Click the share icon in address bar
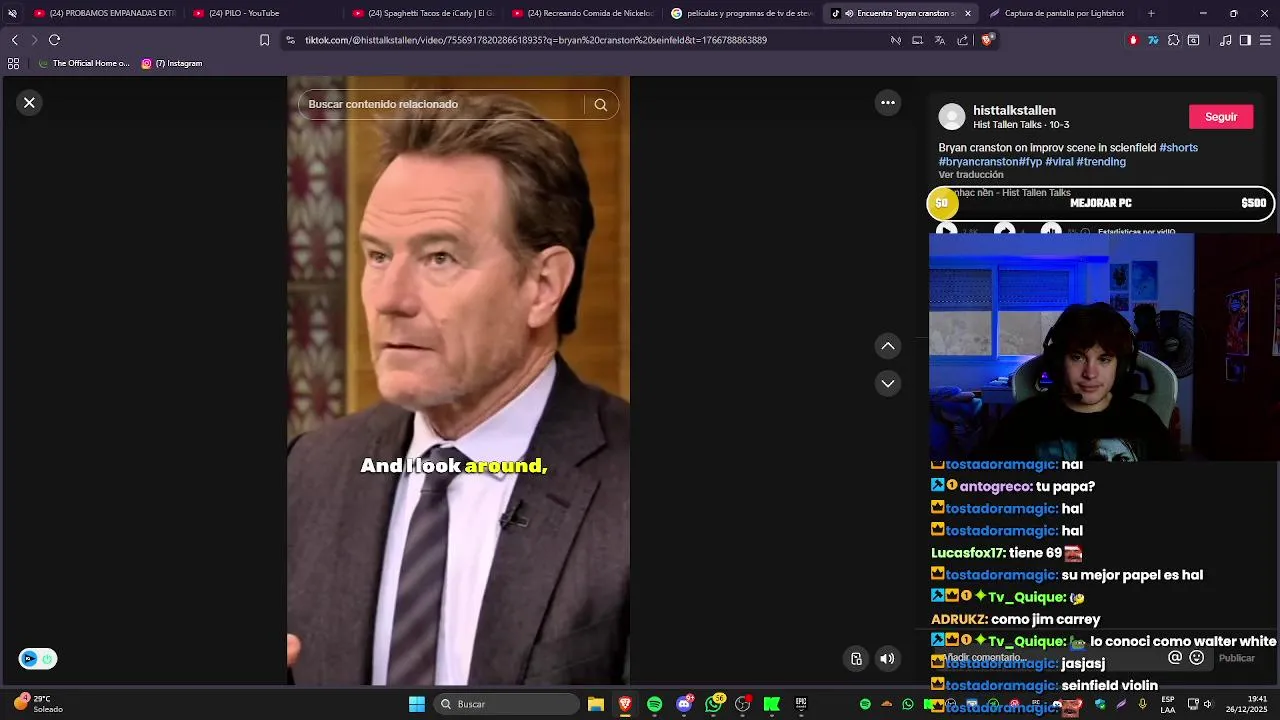1280x720 pixels. click(x=962, y=40)
